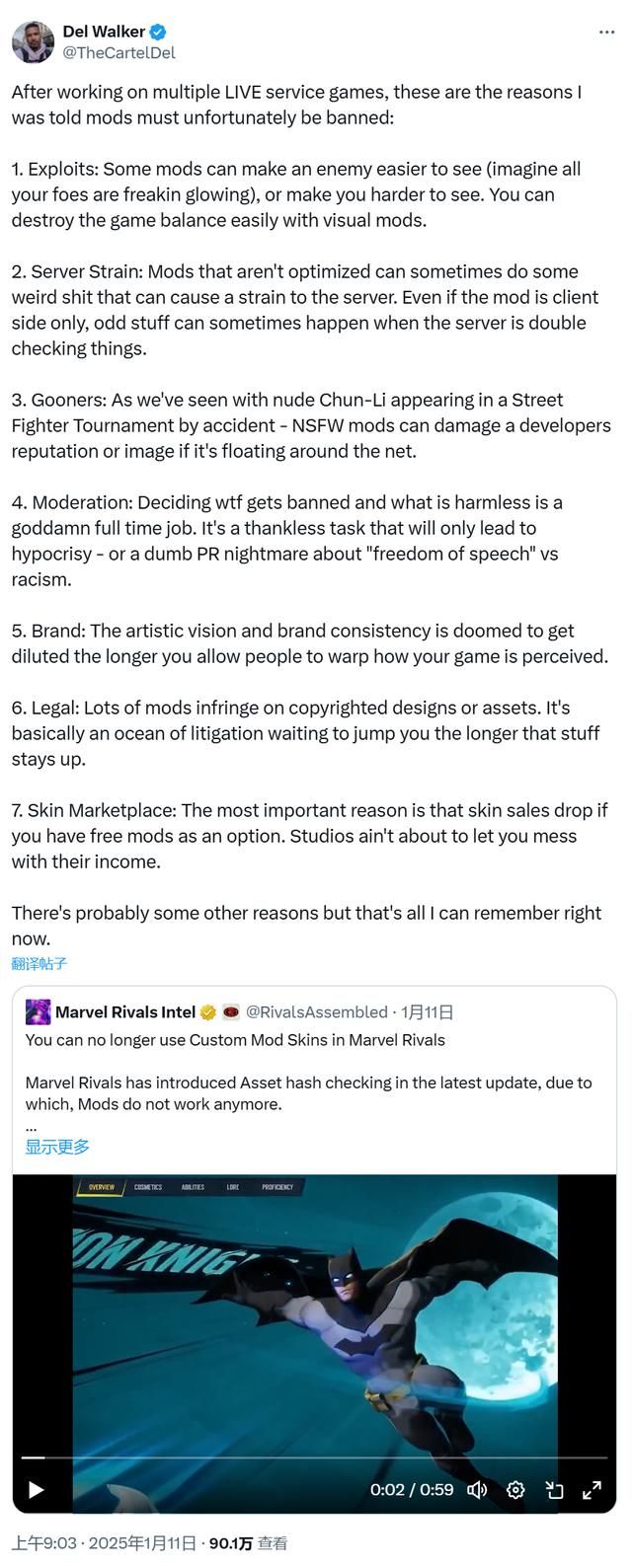Image resolution: width=632 pixels, height=1568 pixels.
Task: Expand the quoted post via 显示更多
Action: point(56,1147)
